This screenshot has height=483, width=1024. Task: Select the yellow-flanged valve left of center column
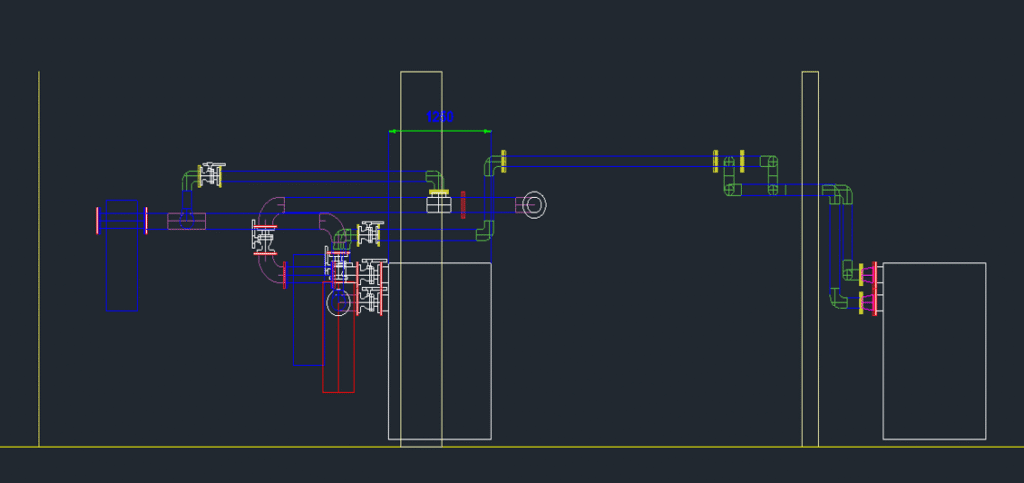click(x=368, y=234)
